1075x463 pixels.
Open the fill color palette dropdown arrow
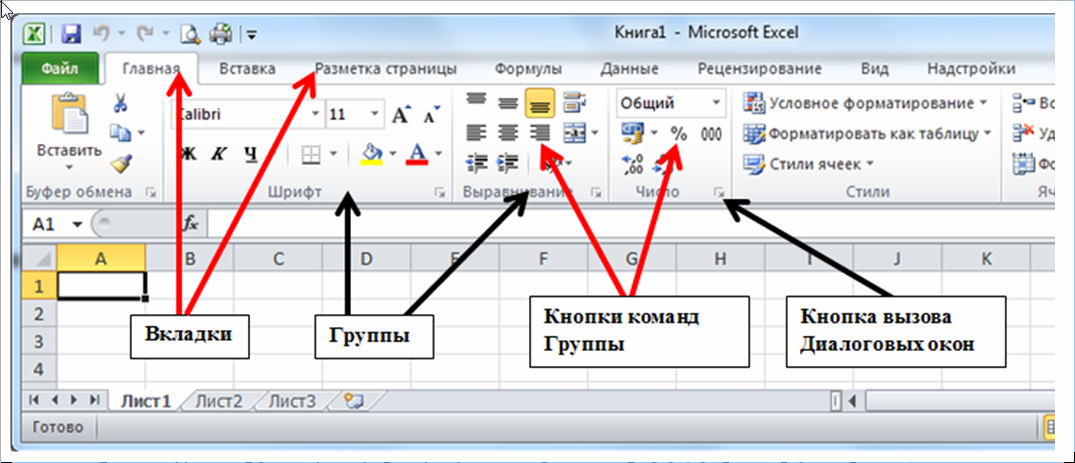[x=393, y=154]
